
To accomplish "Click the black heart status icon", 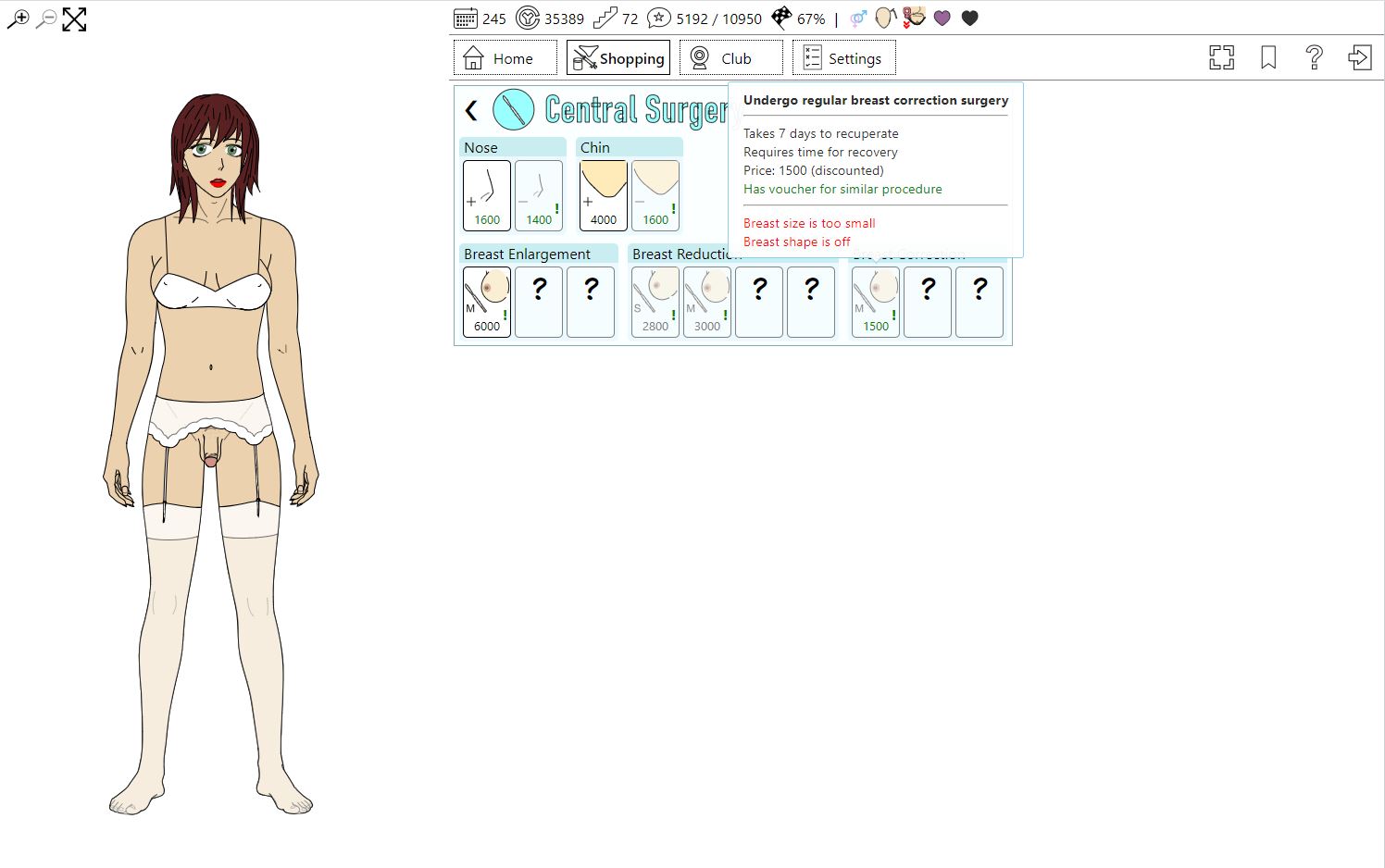I will pos(969,19).
